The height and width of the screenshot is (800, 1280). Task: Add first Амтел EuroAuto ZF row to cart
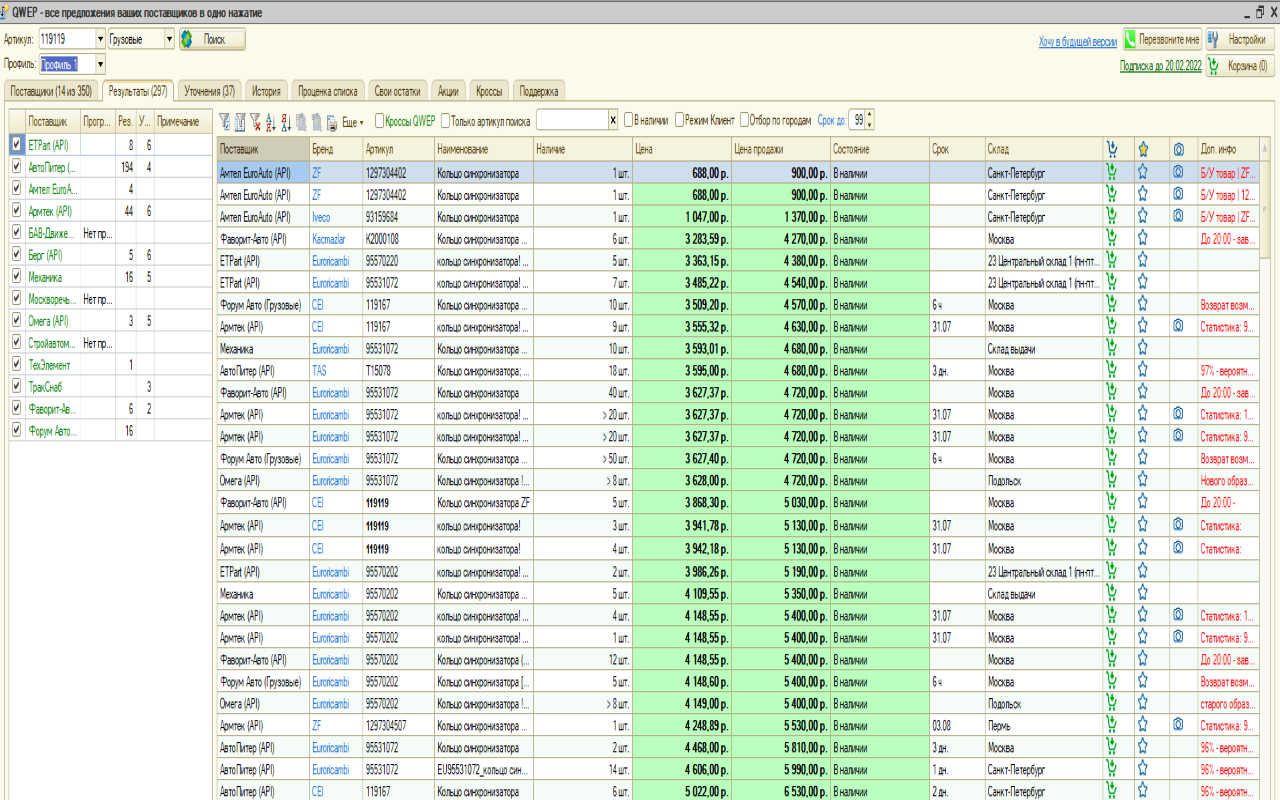(1111, 172)
